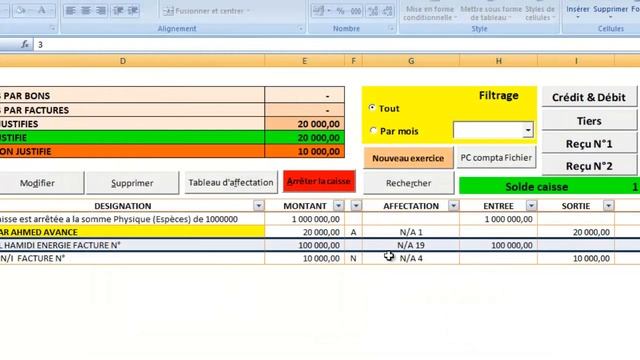The image size is (640, 360).
Task: Click the green Solde caisse cell
Action: [x=549, y=187]
